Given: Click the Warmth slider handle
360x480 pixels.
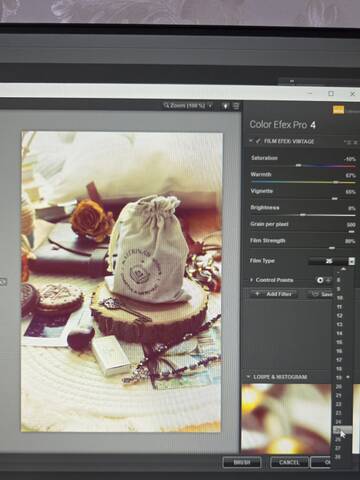Looking at the screenshot, I should click(336, 182).
